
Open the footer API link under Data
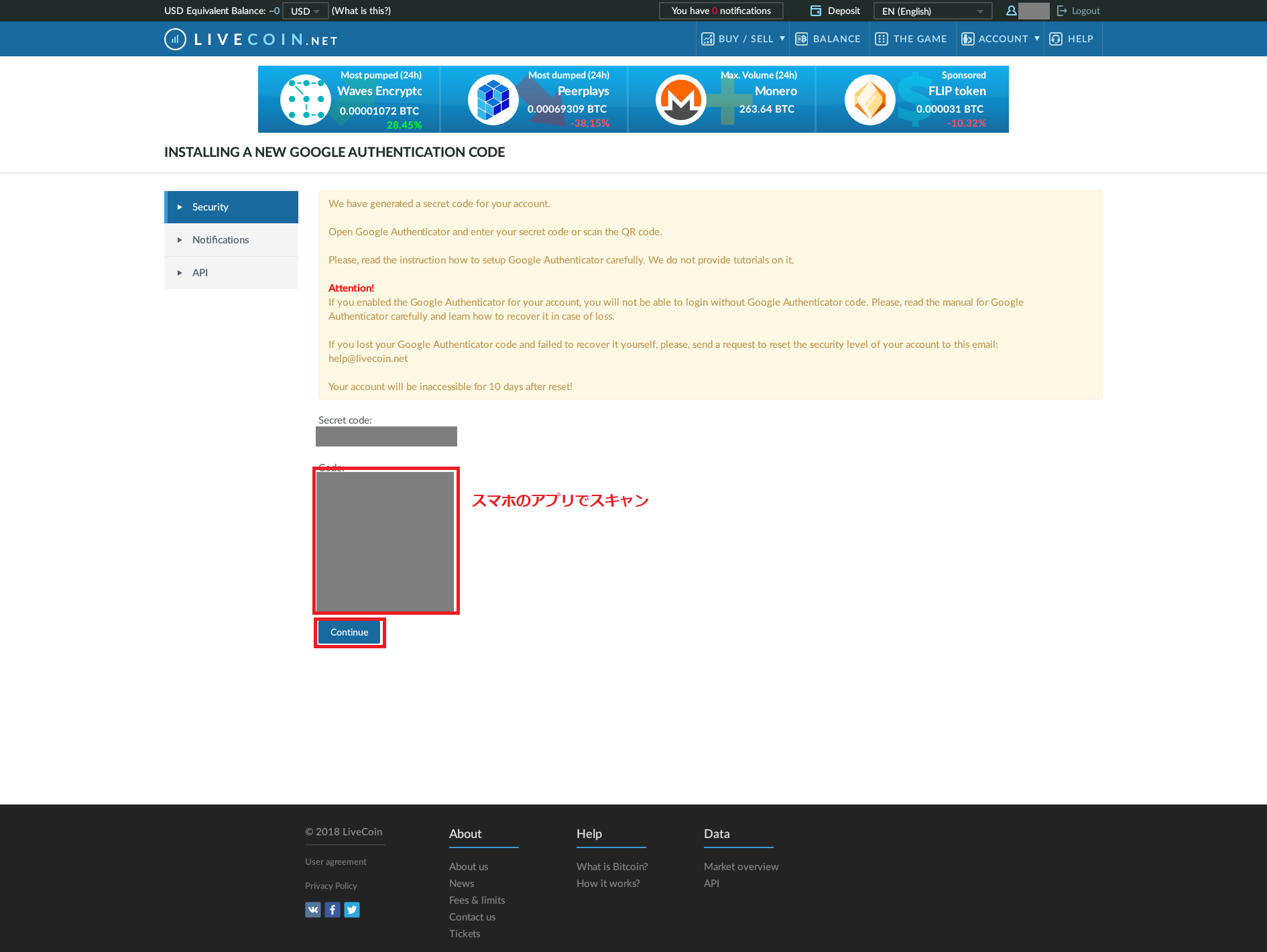[x=711, y=884]
